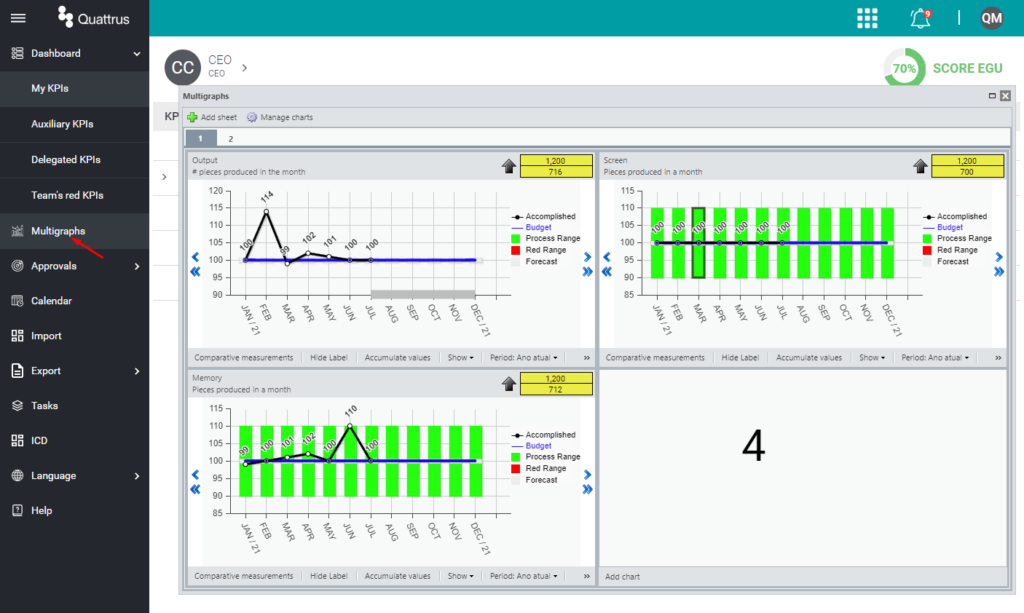Click green Process Range swatch in Output legend

click(x=516, y=239)
